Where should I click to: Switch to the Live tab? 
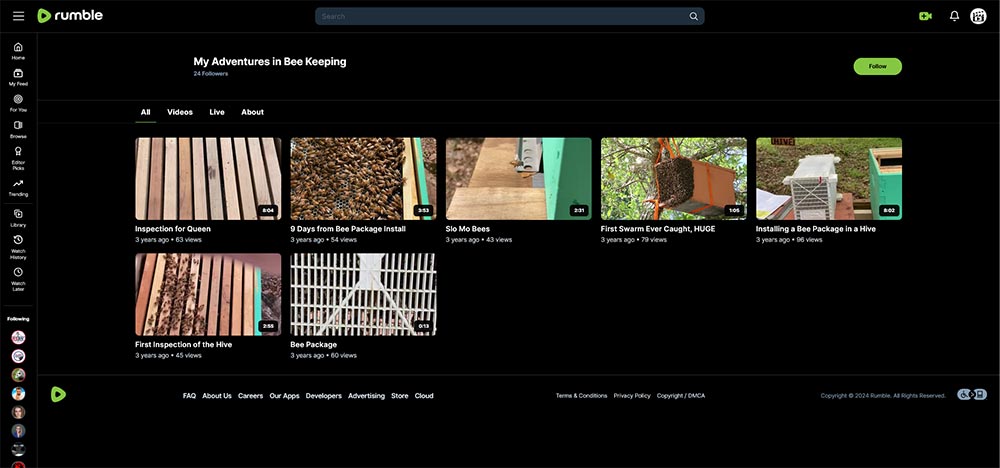click(217, 112)
